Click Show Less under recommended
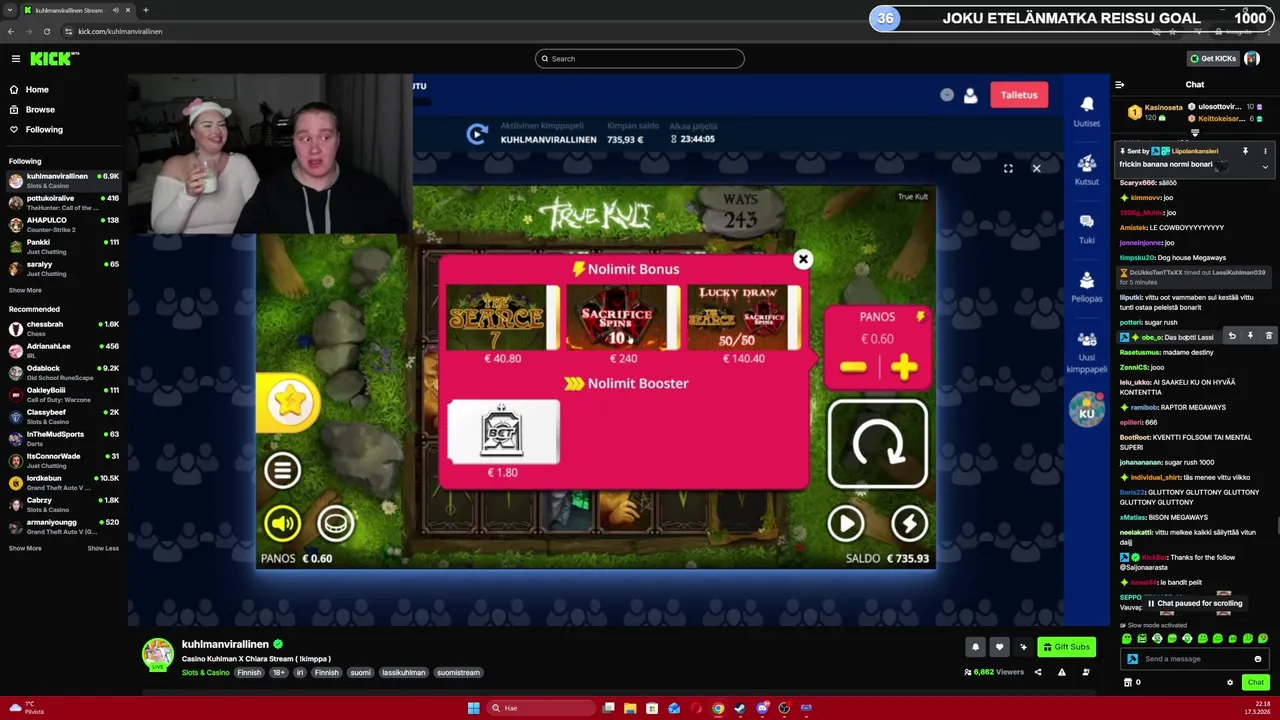The image size is (1280, 720). [x=103, y=548]
